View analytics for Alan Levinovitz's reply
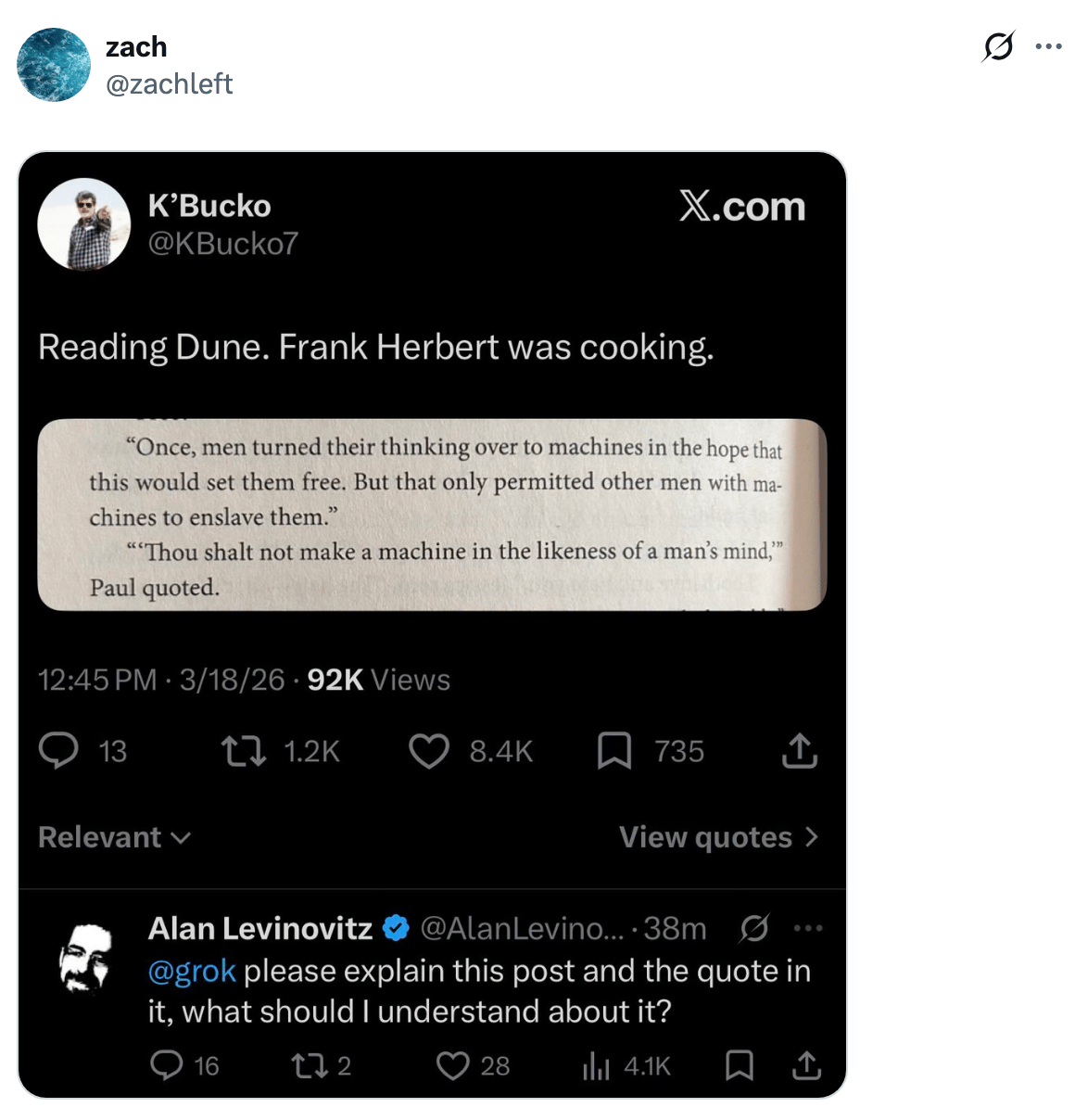The width and height of the screenshot is (1075, 1120). (x=597, y=1066)
